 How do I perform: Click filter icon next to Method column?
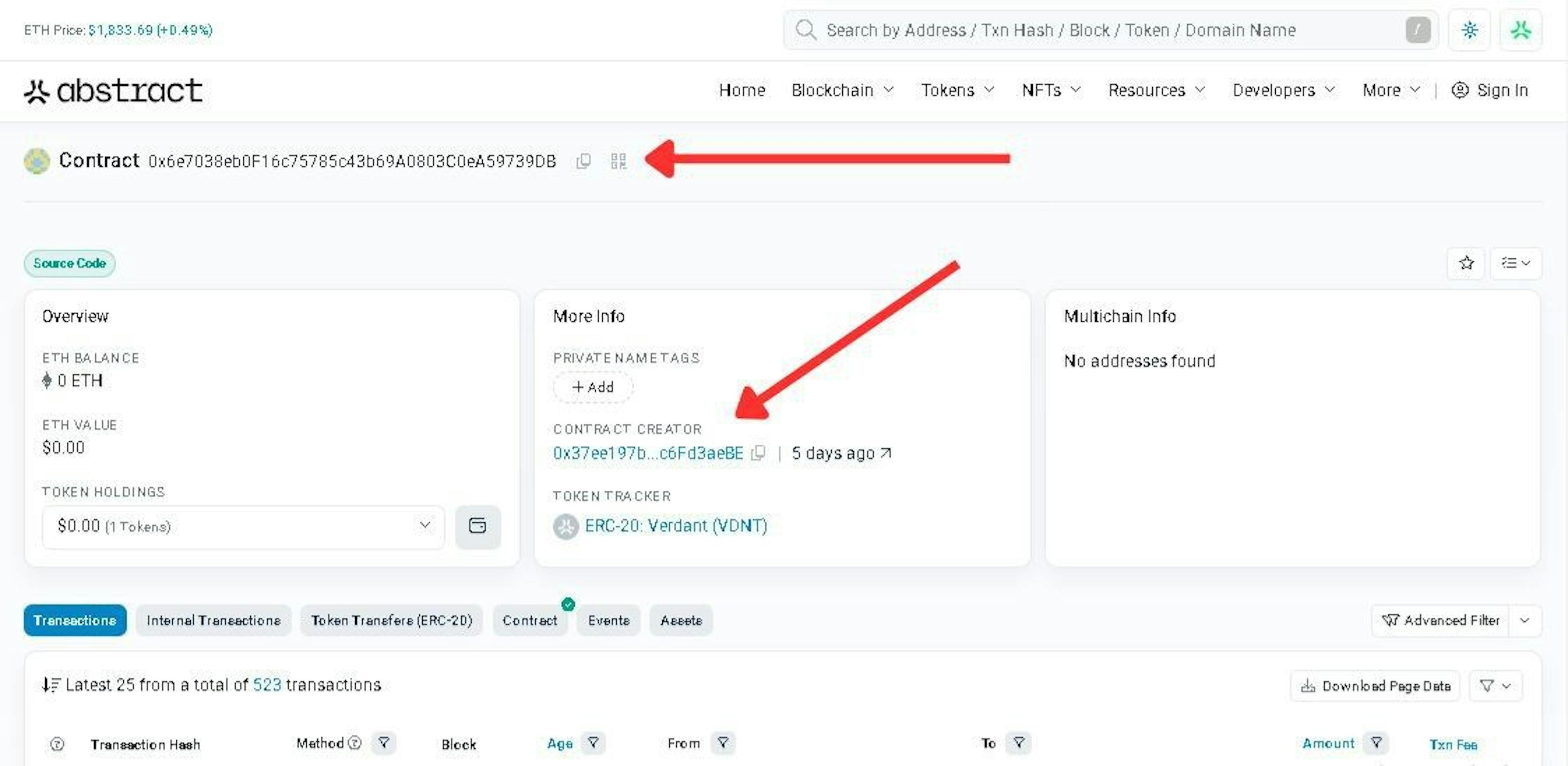[383, 742]
